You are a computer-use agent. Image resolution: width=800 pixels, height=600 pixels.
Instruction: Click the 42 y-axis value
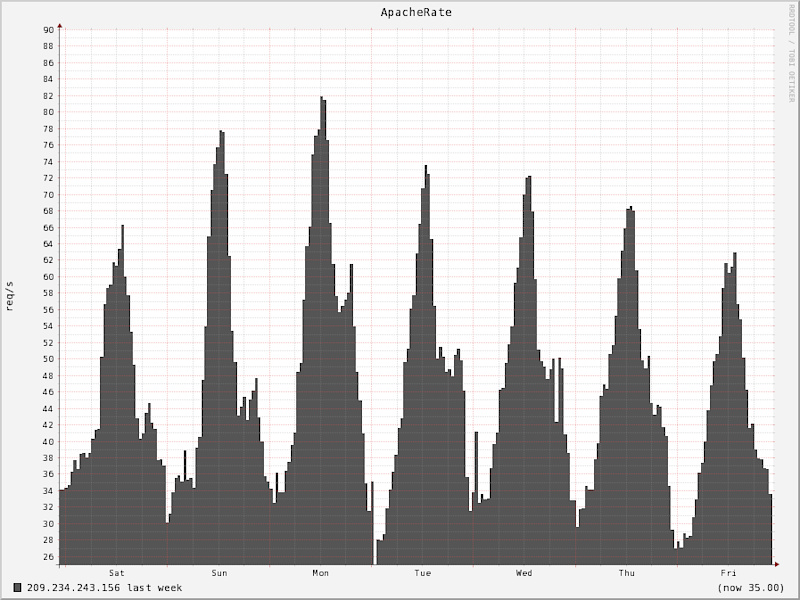[48, 425]
